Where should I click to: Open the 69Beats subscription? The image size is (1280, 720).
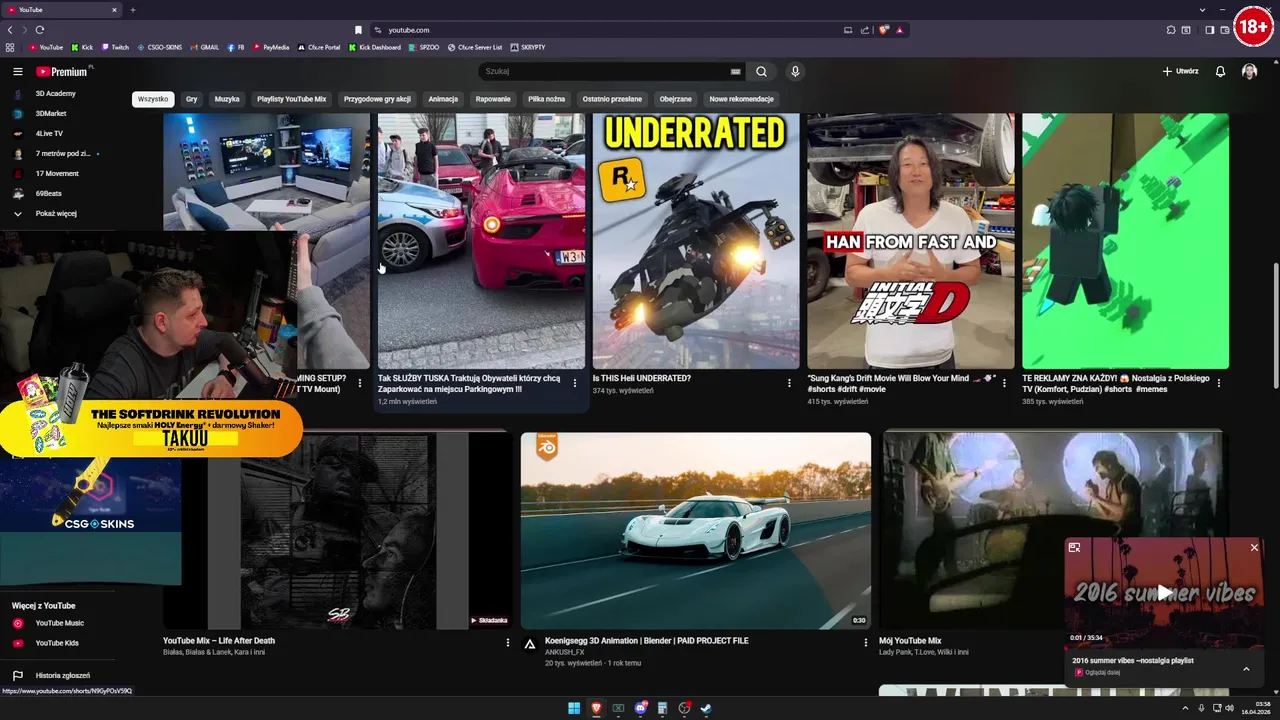pos(58,193)
